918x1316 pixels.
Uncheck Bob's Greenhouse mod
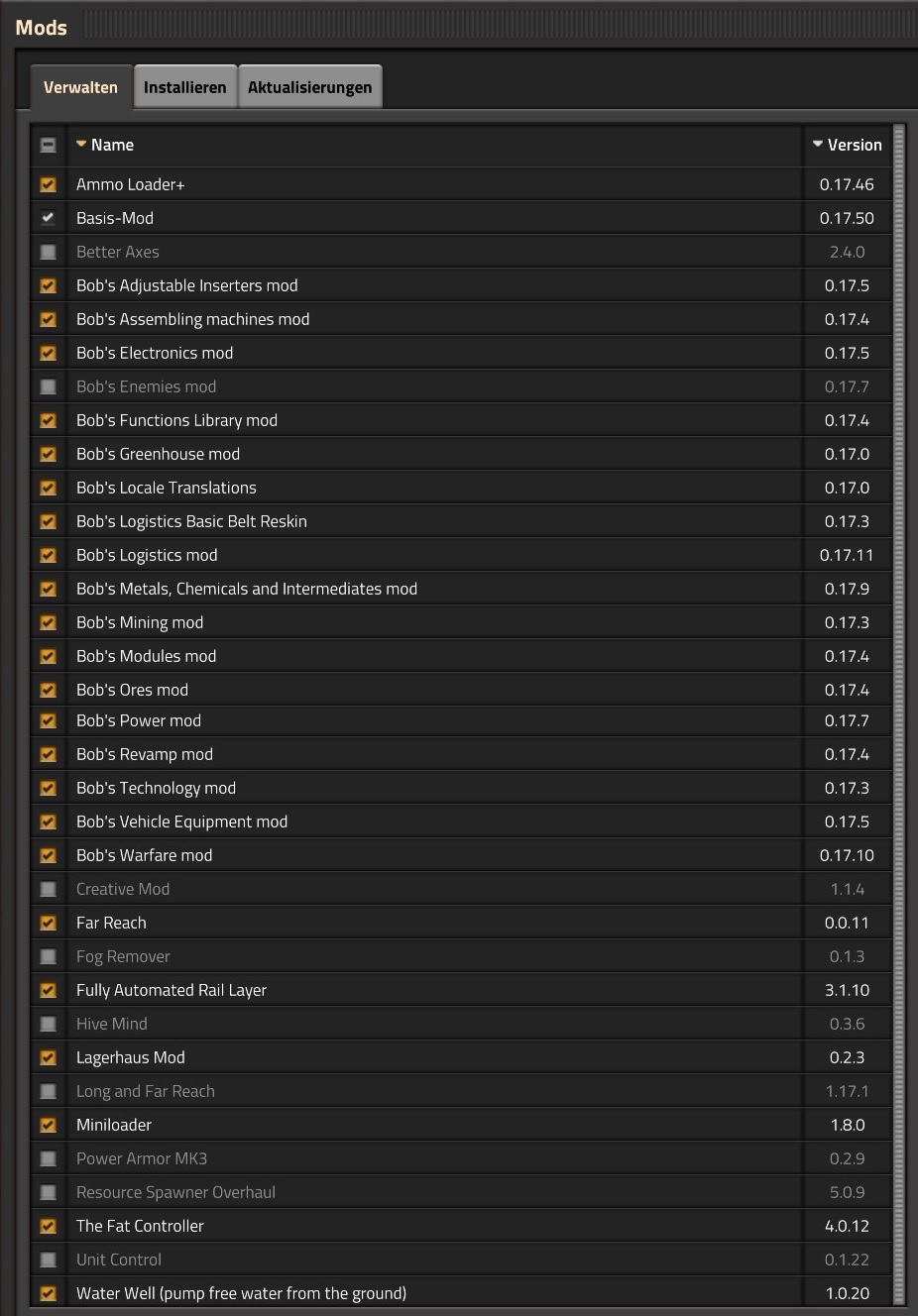click(48, 454)
